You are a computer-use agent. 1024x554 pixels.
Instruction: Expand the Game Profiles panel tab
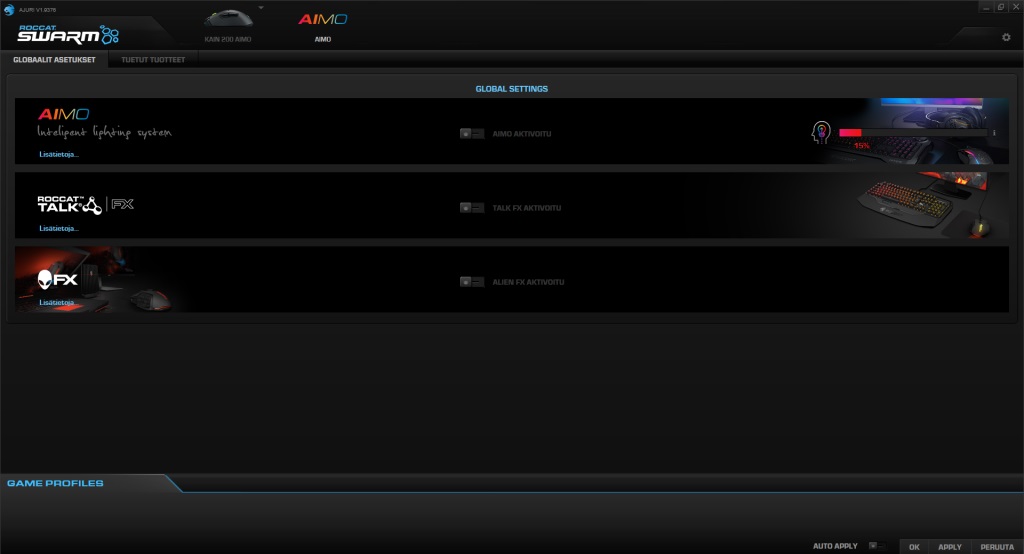(x=56, y=483)
